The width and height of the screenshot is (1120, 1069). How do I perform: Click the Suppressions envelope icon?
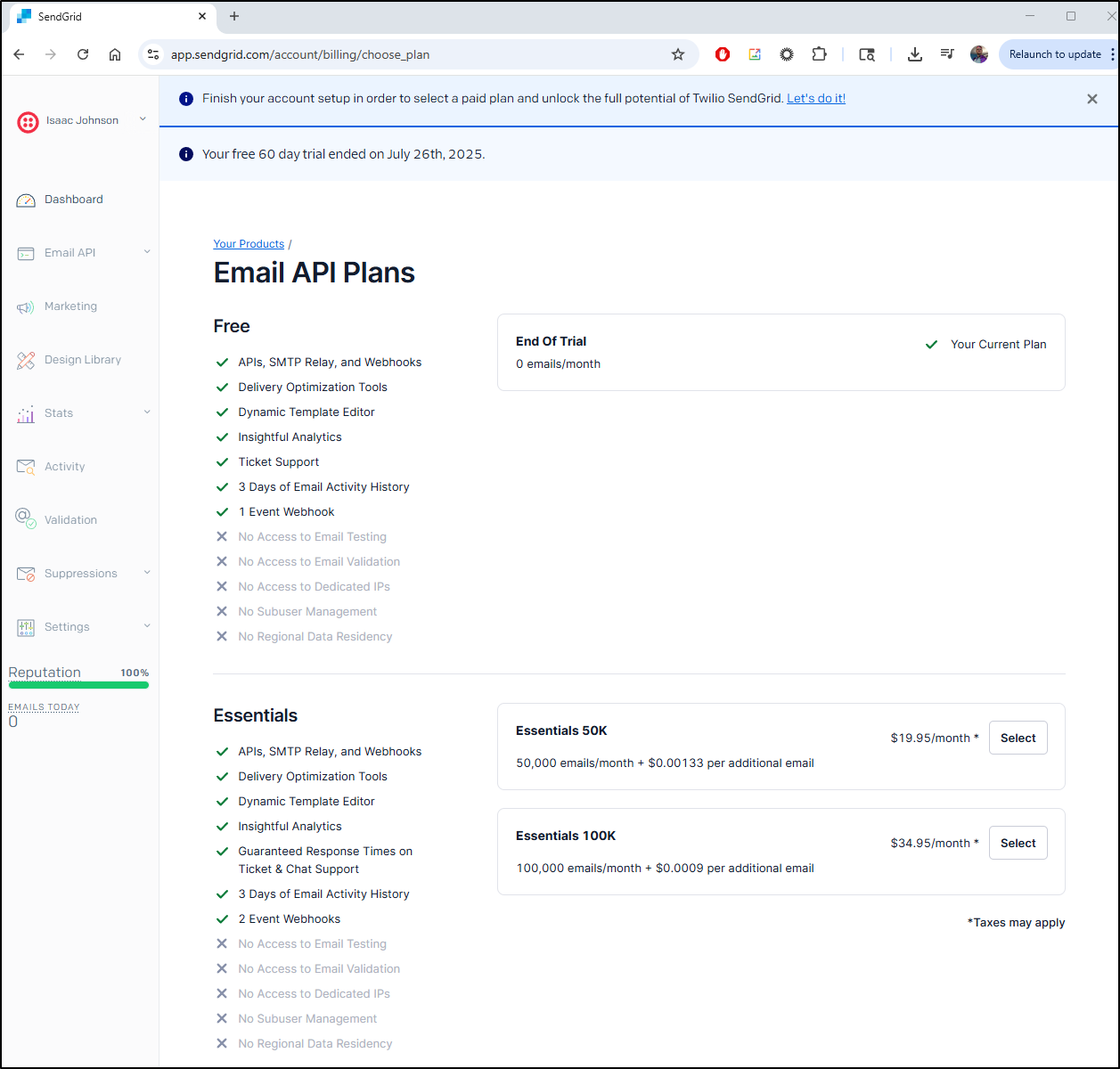pos(26,574)
